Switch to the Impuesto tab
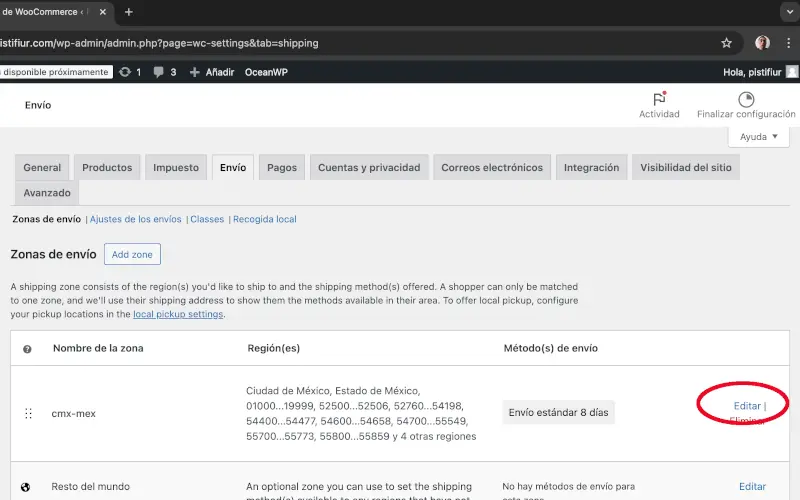The image size is (800, 500). (x=176, y=167)
